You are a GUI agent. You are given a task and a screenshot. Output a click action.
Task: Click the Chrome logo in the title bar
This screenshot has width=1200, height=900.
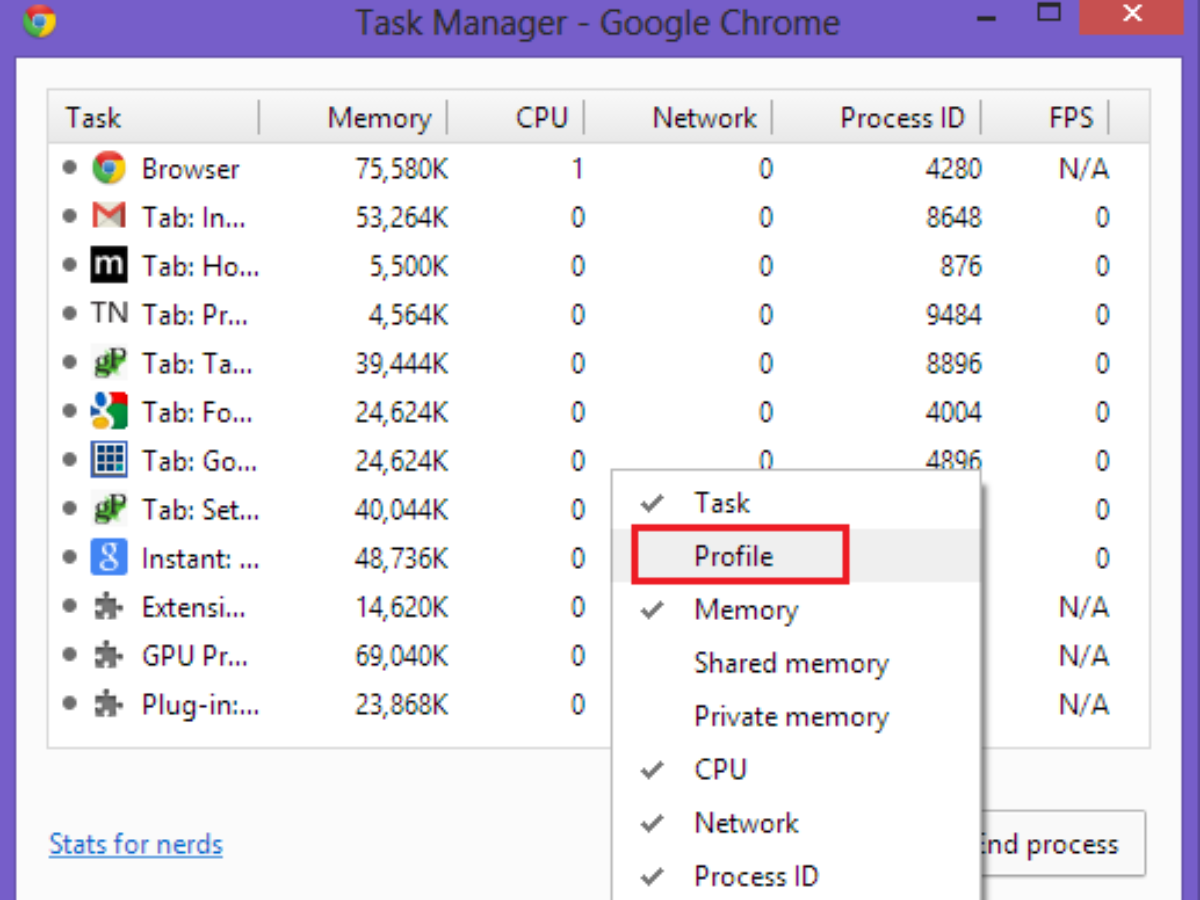click(39, 20)
